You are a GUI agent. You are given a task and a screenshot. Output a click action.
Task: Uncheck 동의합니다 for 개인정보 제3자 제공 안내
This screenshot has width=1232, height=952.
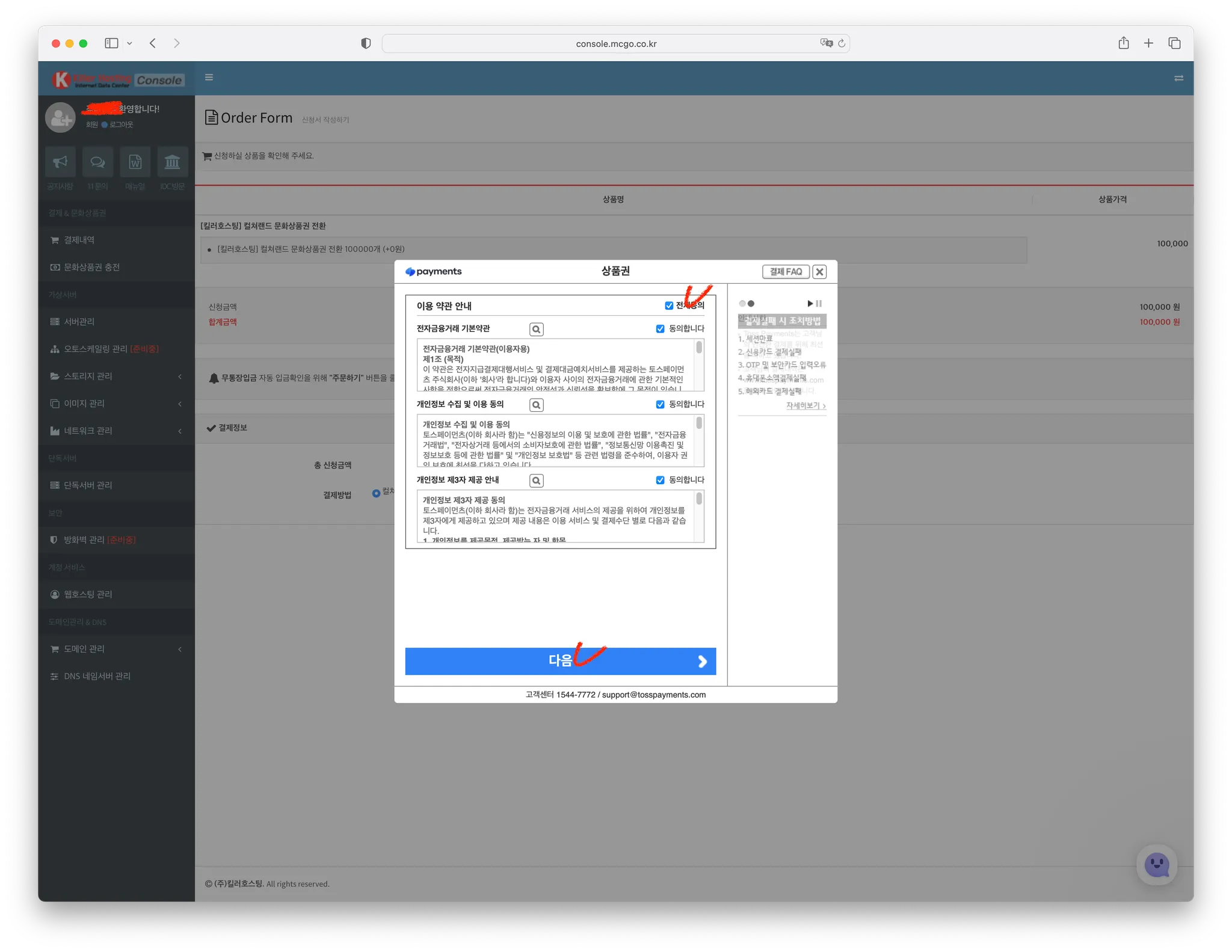coord(660,480)
